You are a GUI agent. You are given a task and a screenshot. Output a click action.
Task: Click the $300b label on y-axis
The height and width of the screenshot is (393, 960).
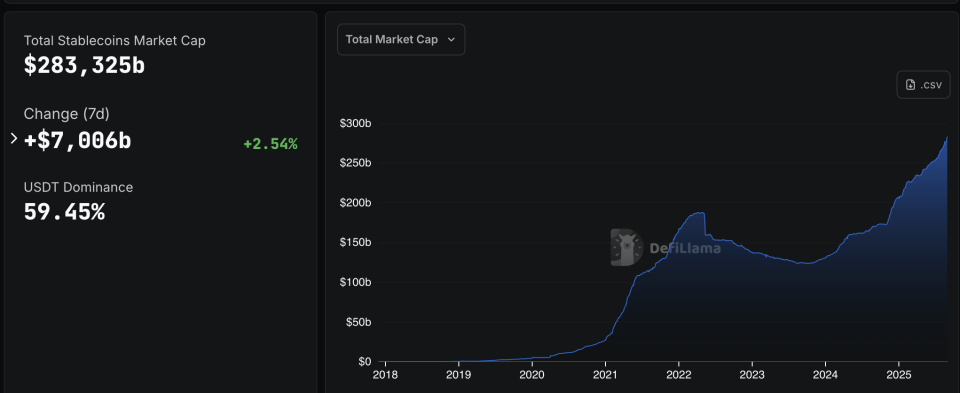pos(356,124)
